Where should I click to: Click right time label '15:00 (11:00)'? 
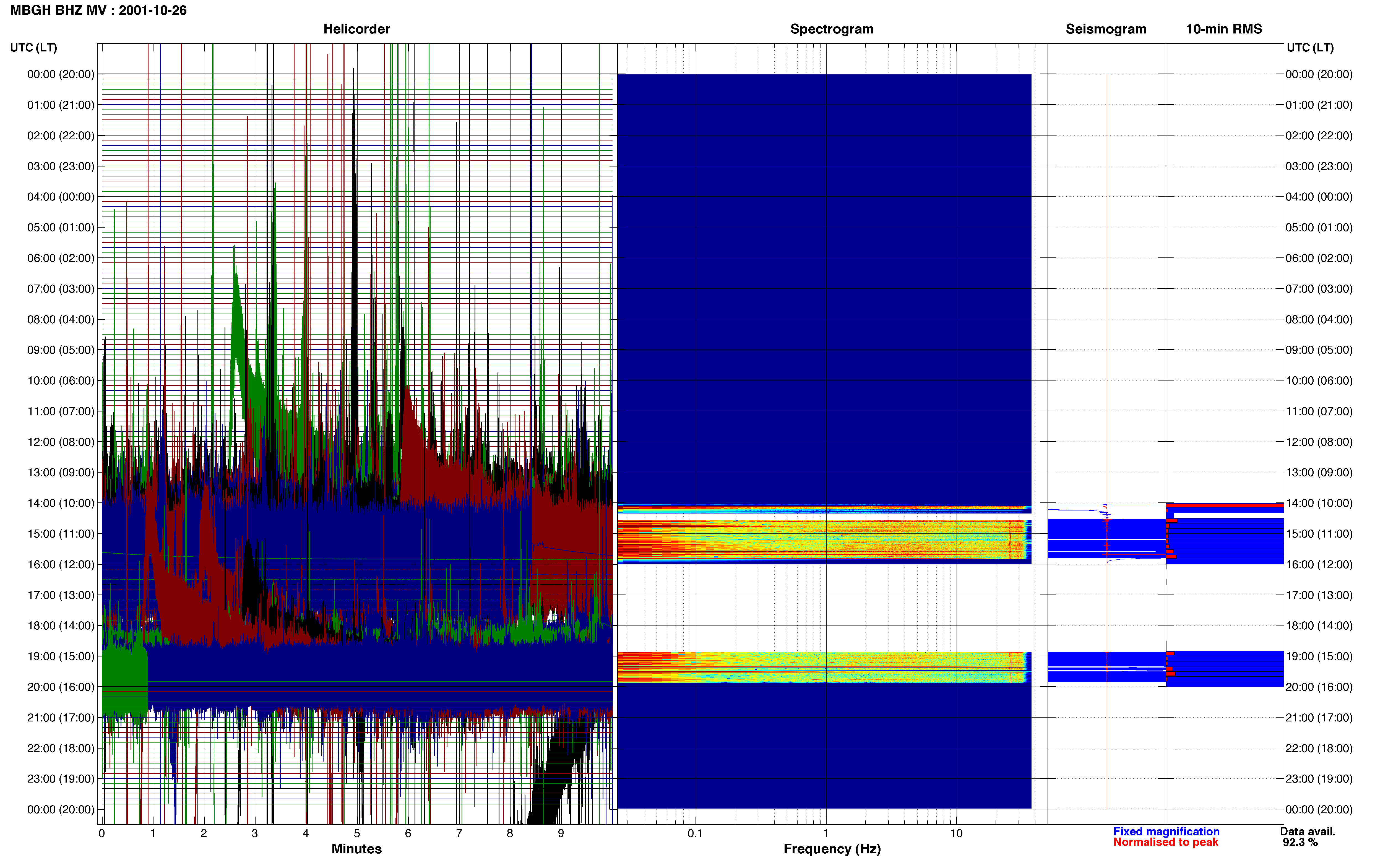1319,534
